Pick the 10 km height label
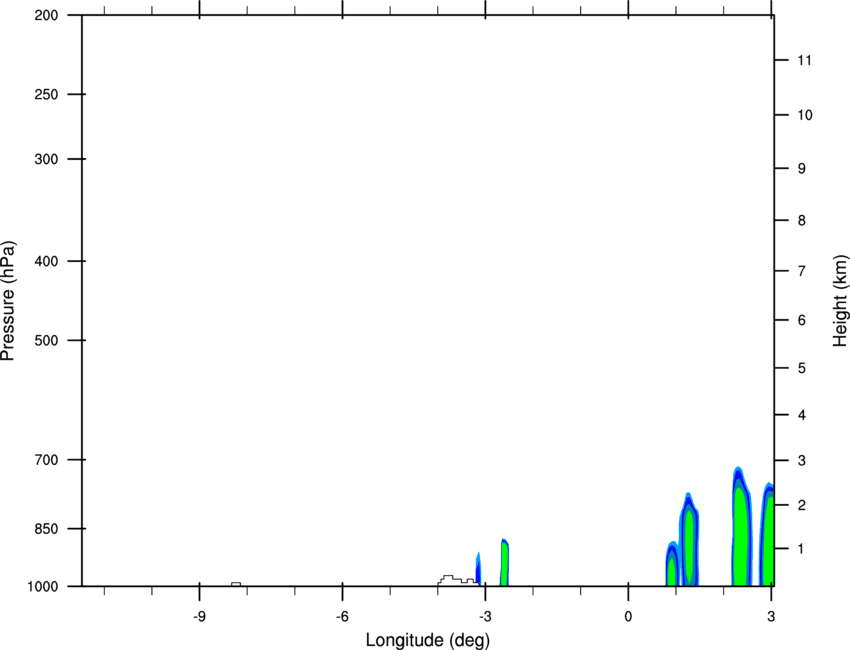 (805, 115)
